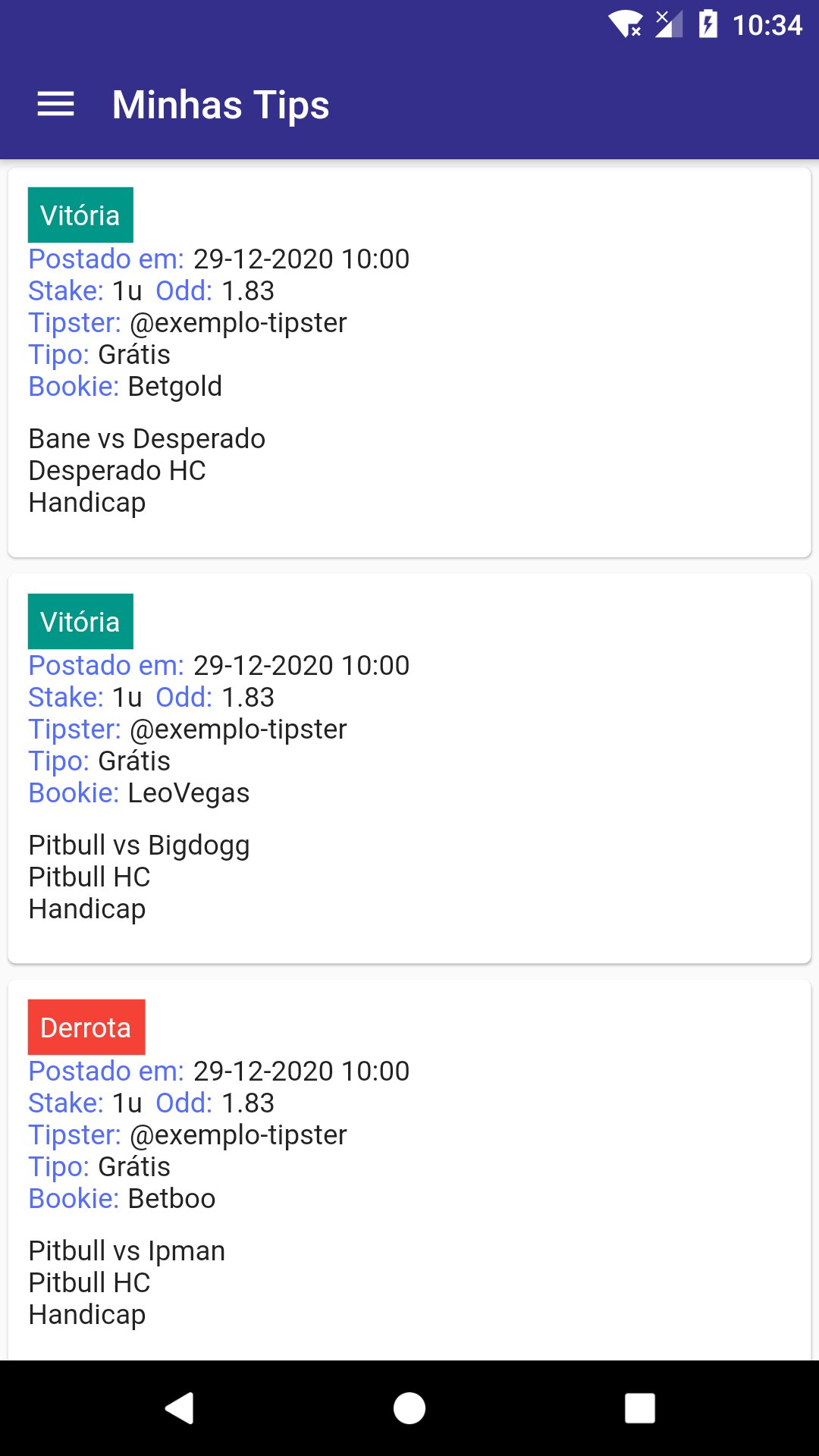Open the Bane vs Desperado tip
Viewport: 819px width, 1456px height.
tap(146, 439)
